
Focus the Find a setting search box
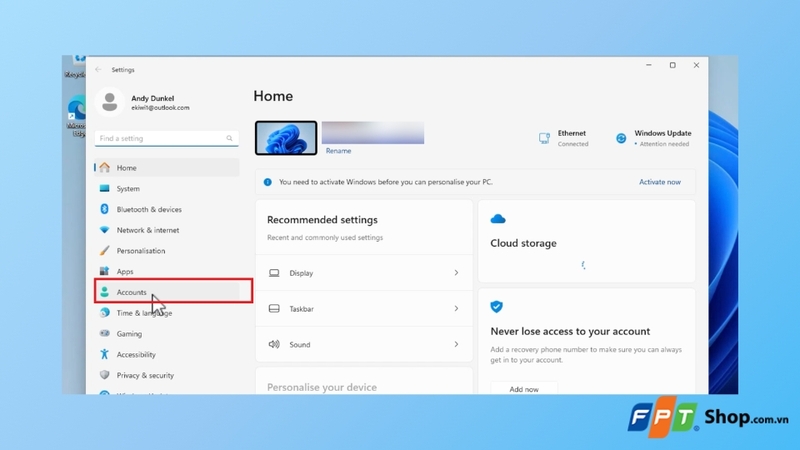(x=166, y=138)
